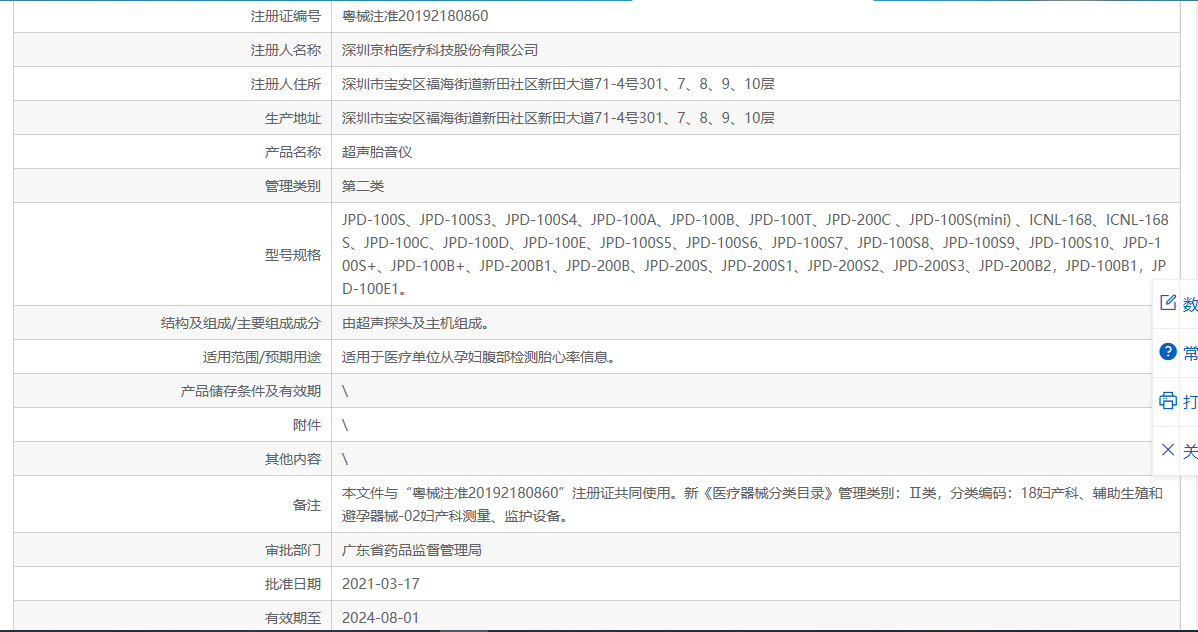This screenshot has width=1198, height=632.
Task: Select text 由超声探头及主机组成。
Action: click(x=416, y=323)
